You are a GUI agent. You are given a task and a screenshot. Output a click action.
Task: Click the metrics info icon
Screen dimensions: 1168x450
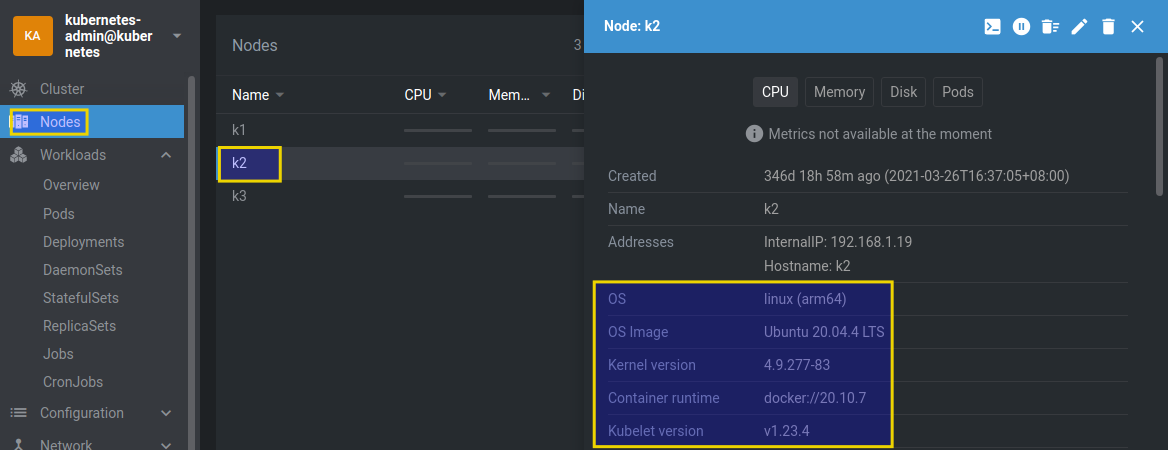(x=755, y=134)
